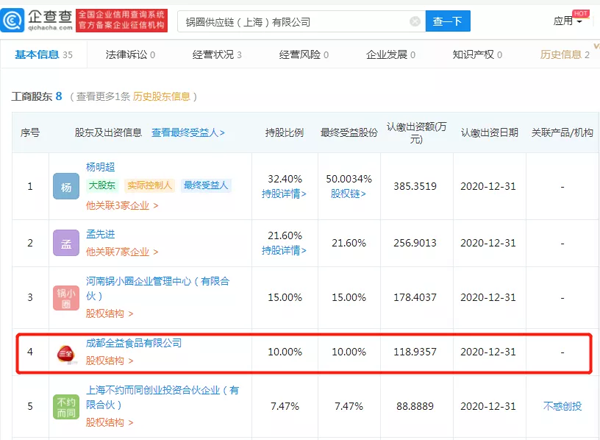600x440 pixels.
Task: Expand 股权结构 for 成都全益食品有限公司
Action: pos(108,361)
